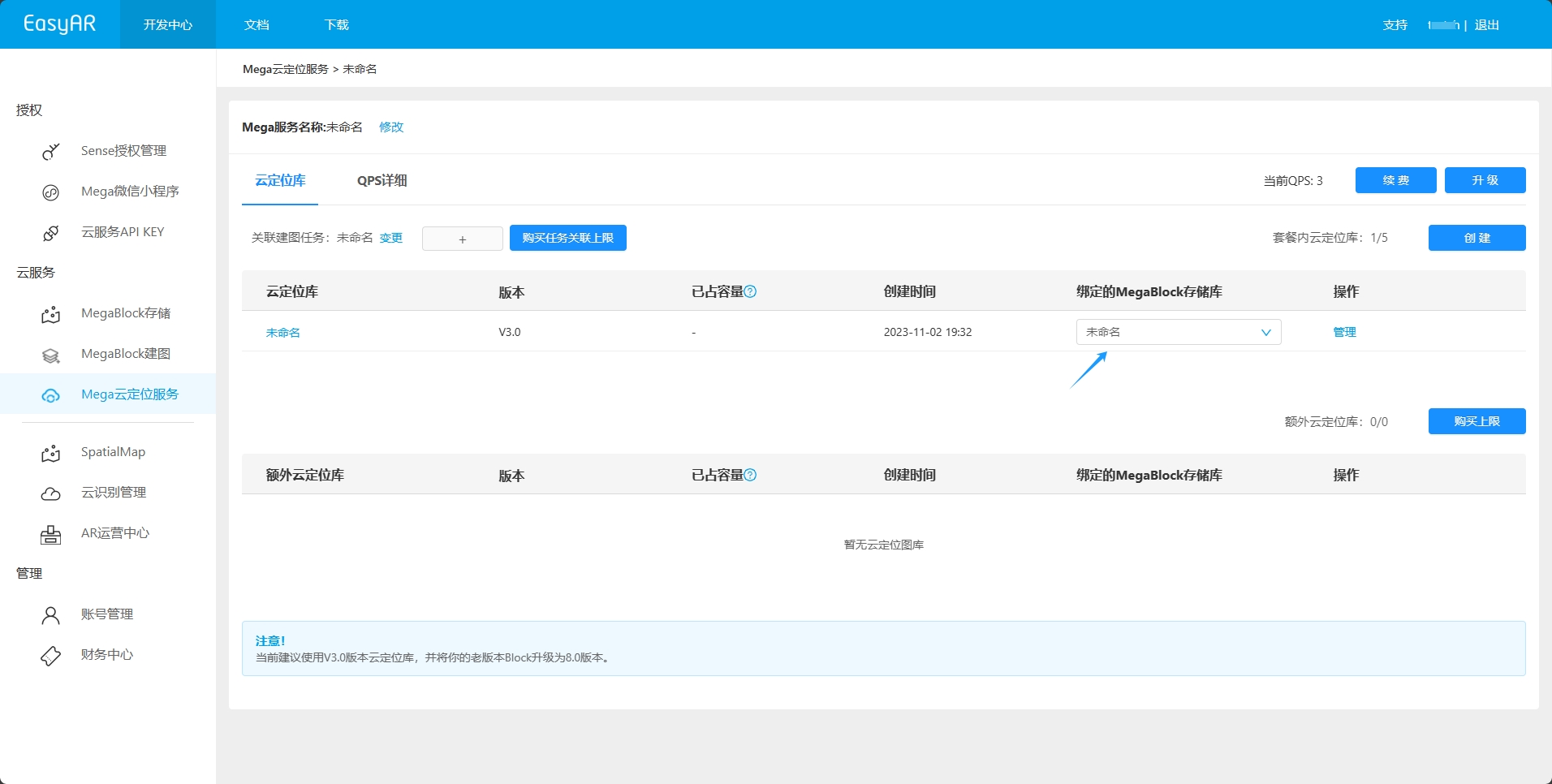Open MegaBlock存储 from the sidebar icon
This screenshot has width=1552, height=784.
50,314
